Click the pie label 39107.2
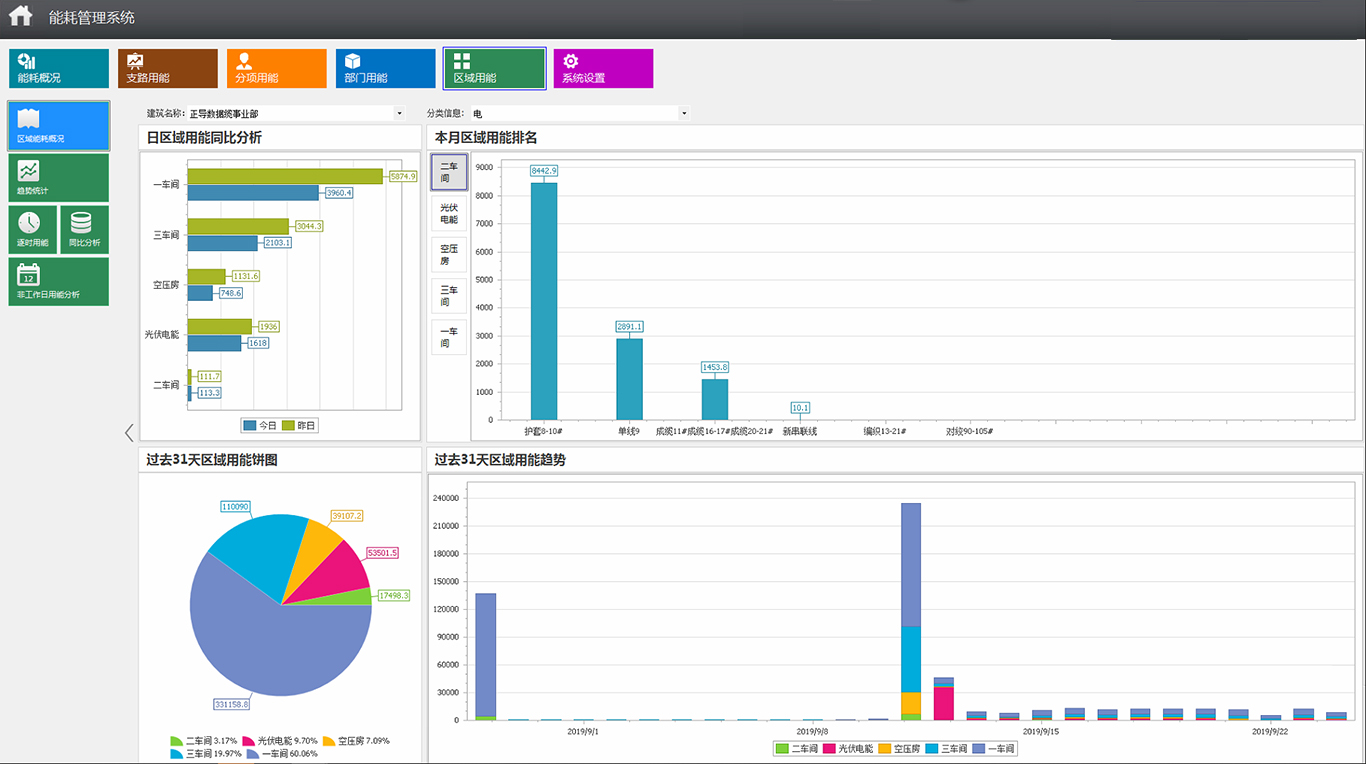The height and width of the screenshot is (764, 1366). click(x=346, y=516)
